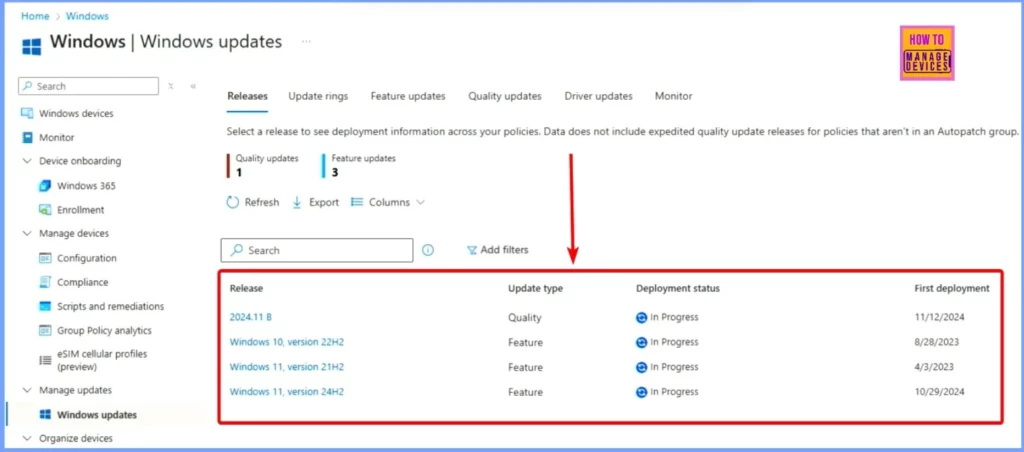
Task: Click the Windows updates sidebar icon
Action: [45, 415]
